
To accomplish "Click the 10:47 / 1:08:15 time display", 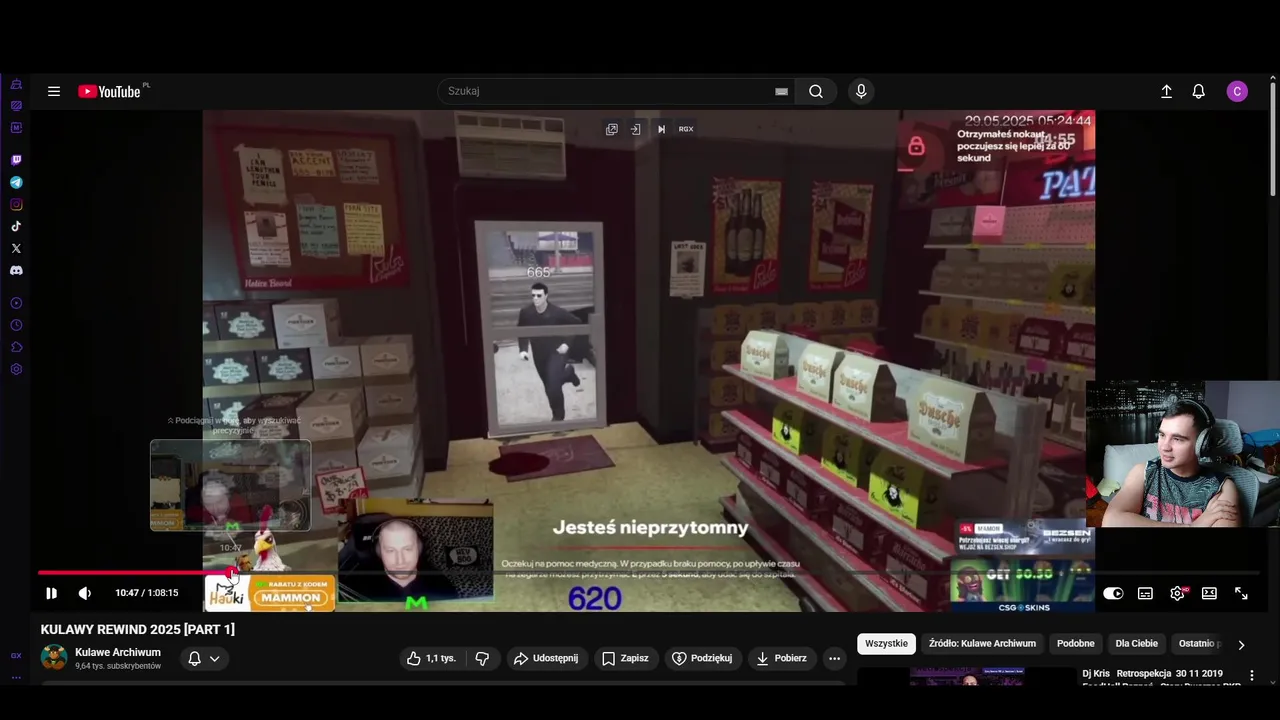I will (146, 593).
